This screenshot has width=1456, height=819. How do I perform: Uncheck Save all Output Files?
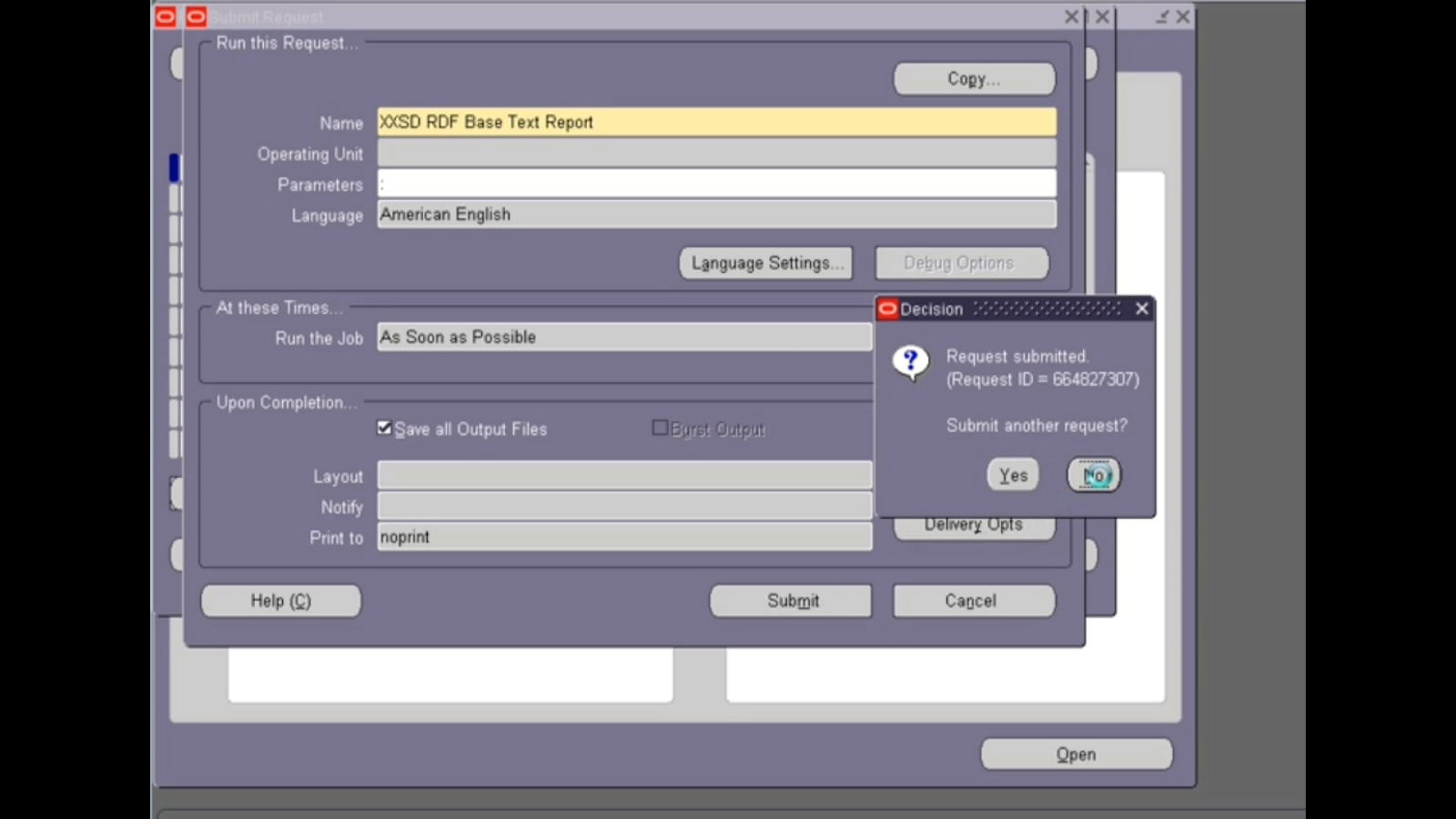pyautogui.click(x=384, y=428)
